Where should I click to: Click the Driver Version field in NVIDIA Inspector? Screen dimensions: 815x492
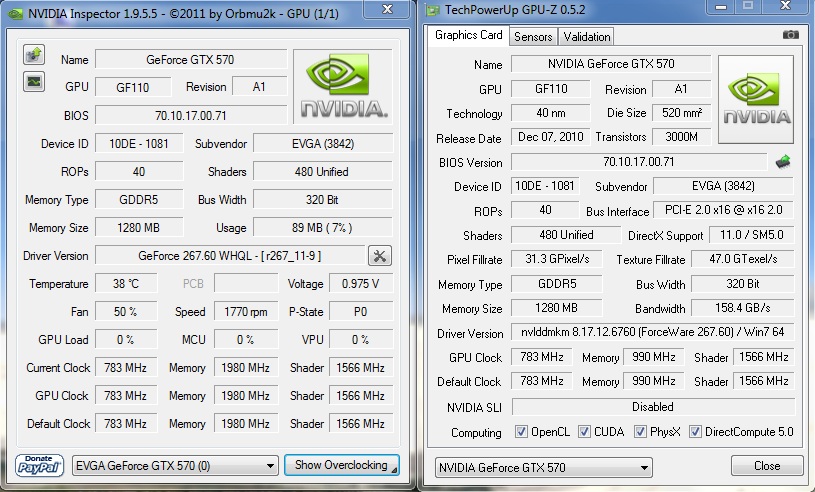coord(230,256)
